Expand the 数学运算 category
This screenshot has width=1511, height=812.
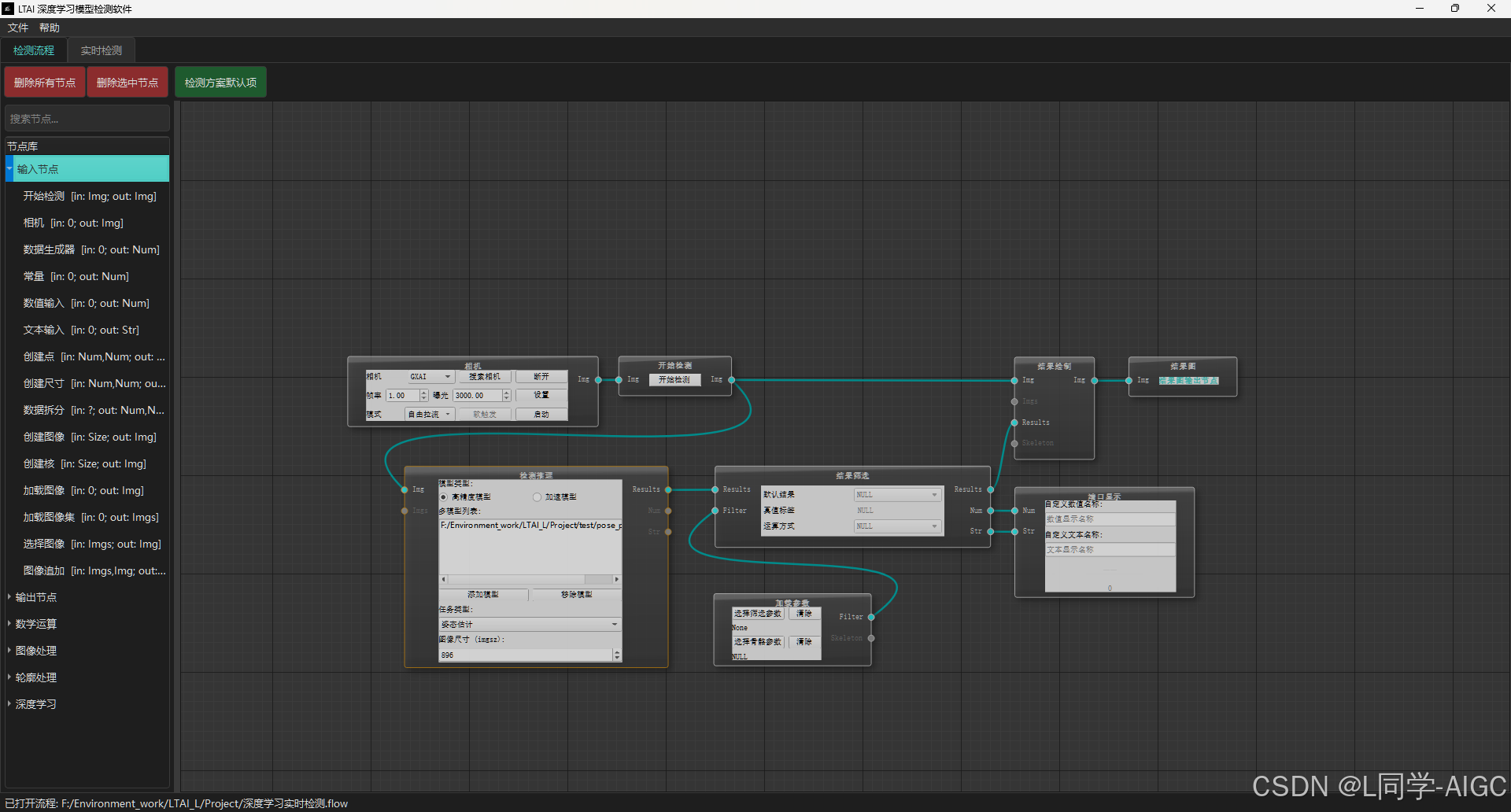[x=9, y=624]
